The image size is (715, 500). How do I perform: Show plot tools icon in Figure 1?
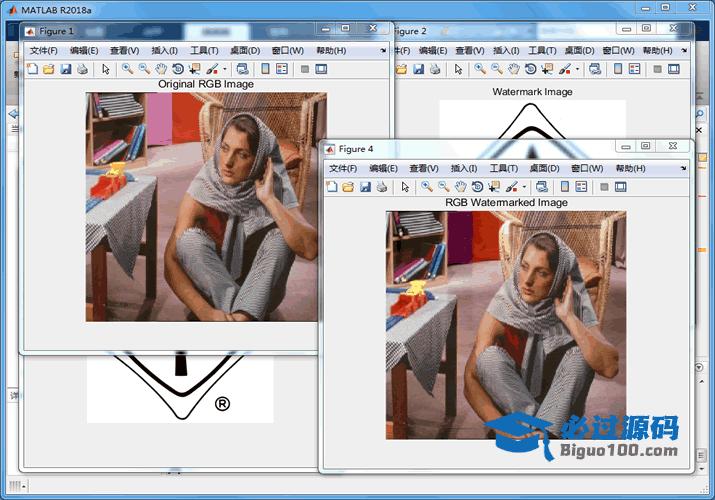pyautogui.click(x=321, y=69)
